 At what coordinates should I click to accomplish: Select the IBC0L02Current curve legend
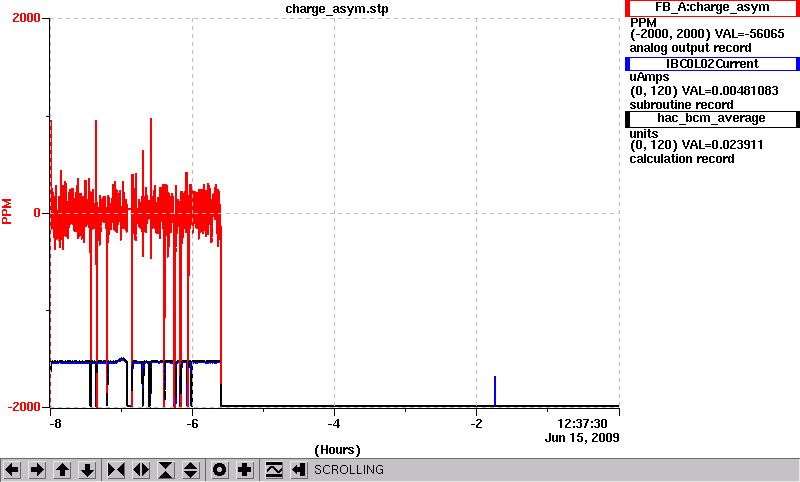[712, 64]
